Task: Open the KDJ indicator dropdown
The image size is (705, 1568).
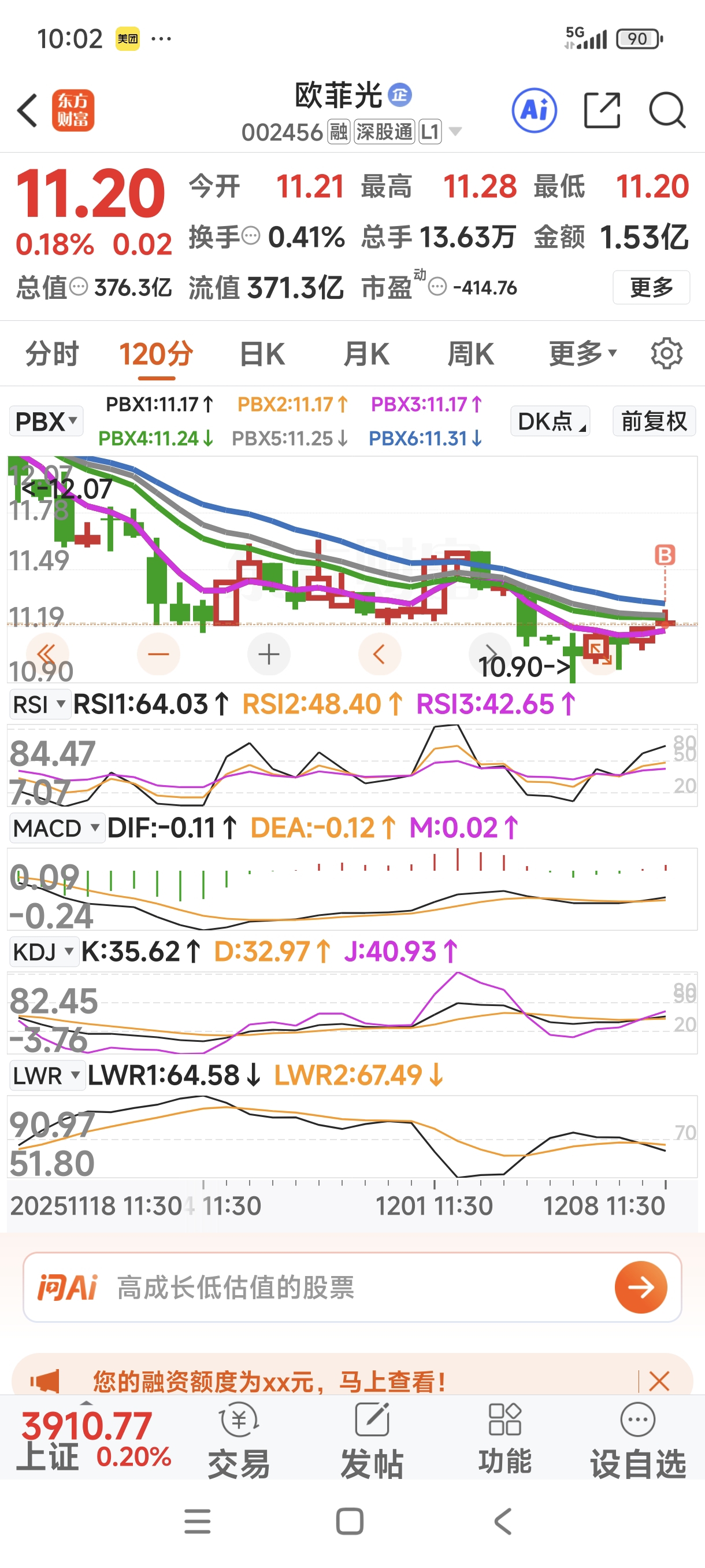Action: (44, 952)
